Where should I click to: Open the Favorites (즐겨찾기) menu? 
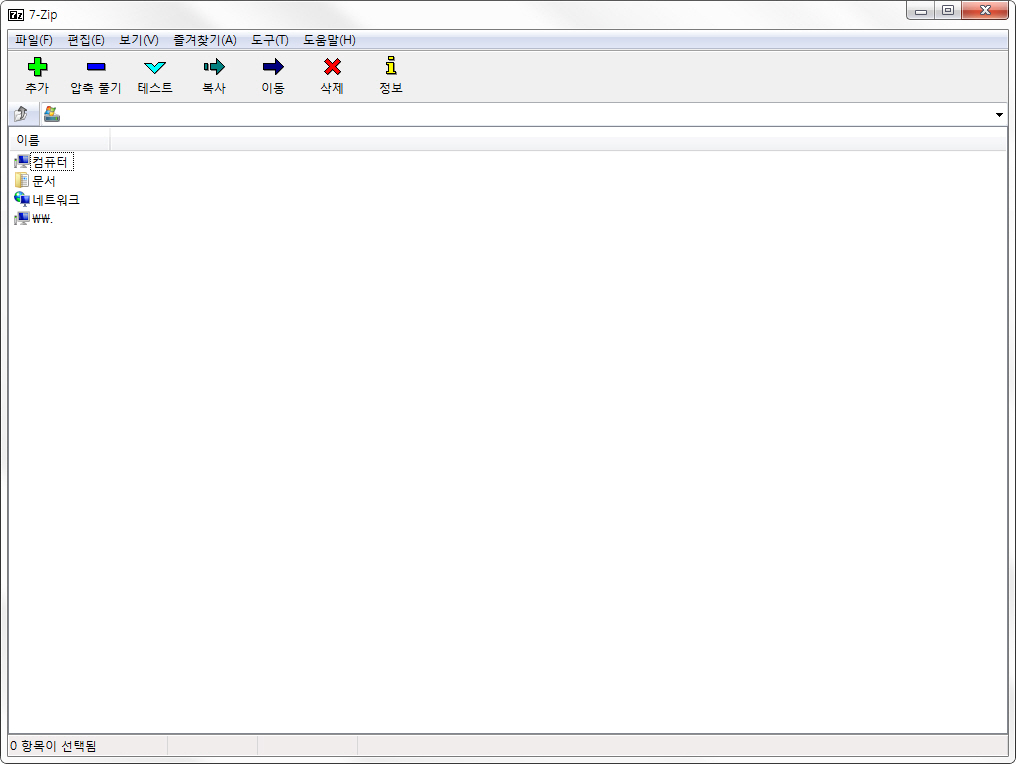point(205,40)
